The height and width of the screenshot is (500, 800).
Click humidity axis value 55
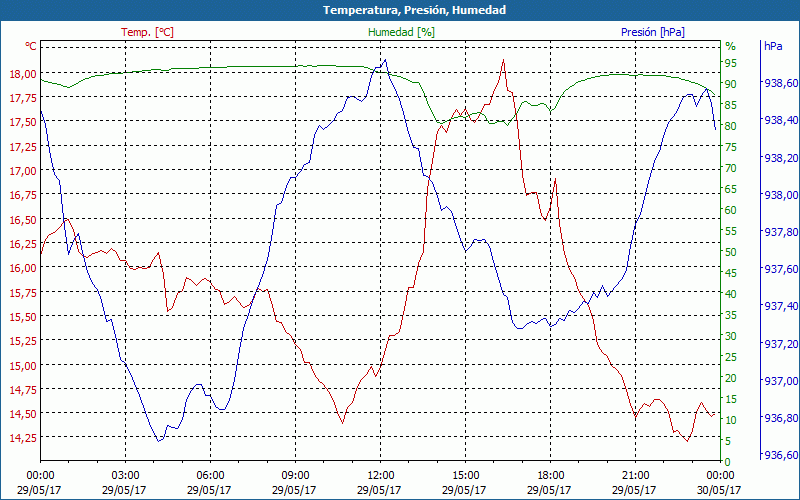(x=731, y=231)
